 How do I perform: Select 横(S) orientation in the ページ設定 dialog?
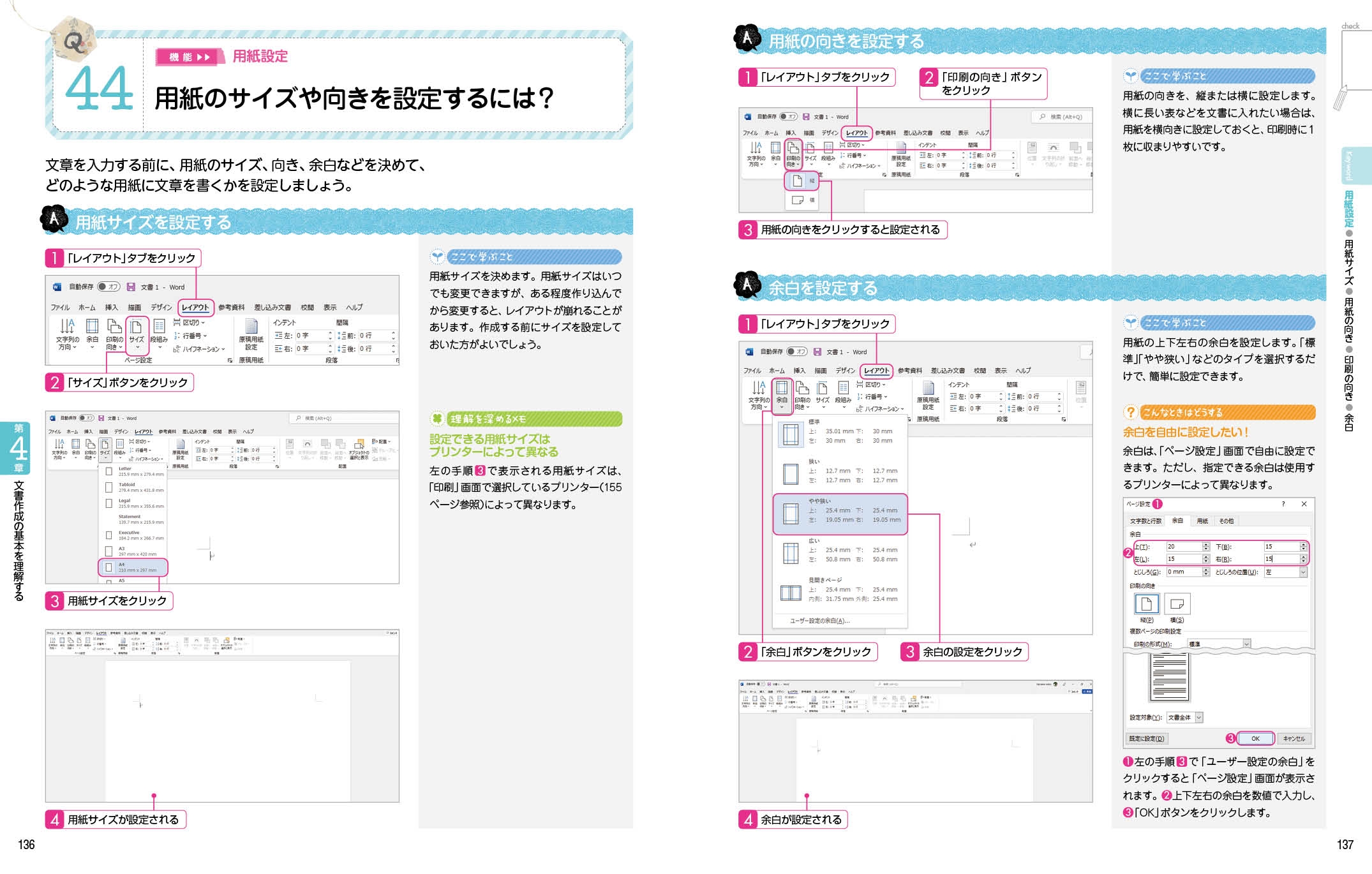click(x=1177, y=604)
